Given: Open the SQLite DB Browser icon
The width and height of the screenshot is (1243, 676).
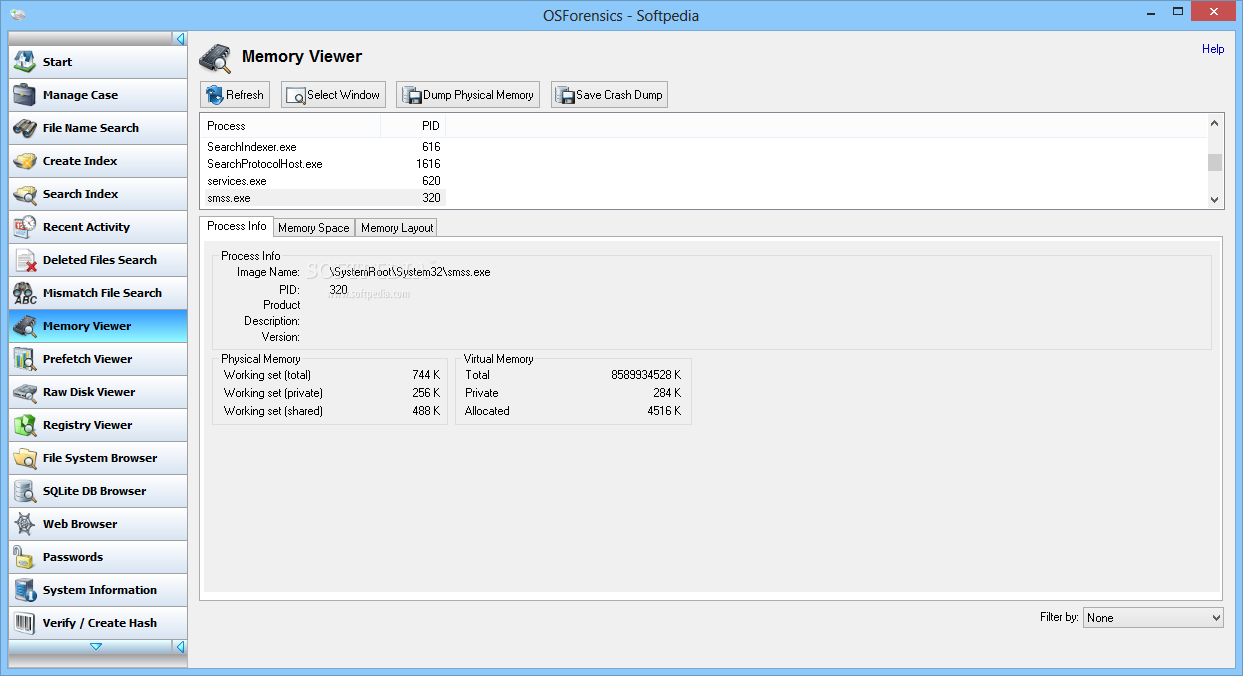Looking at the screenshot, I should (x=25, y=491).
